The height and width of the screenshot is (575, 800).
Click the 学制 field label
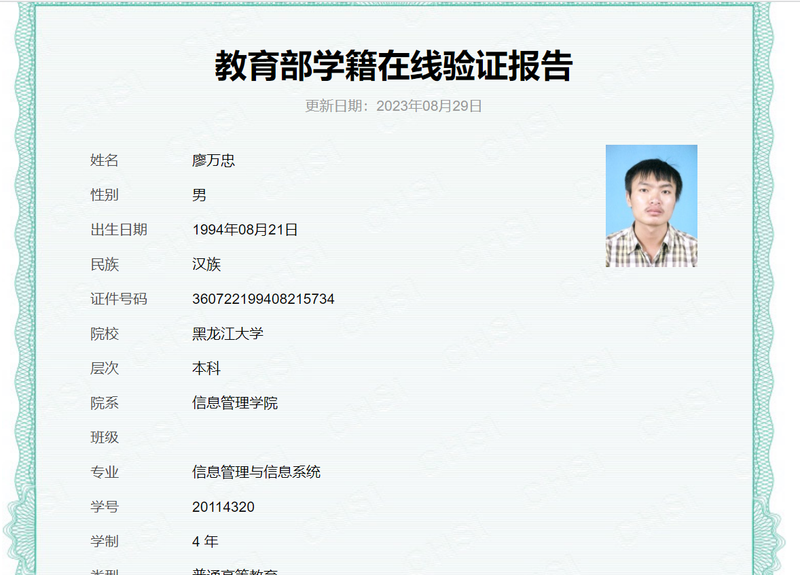(105, 541)
